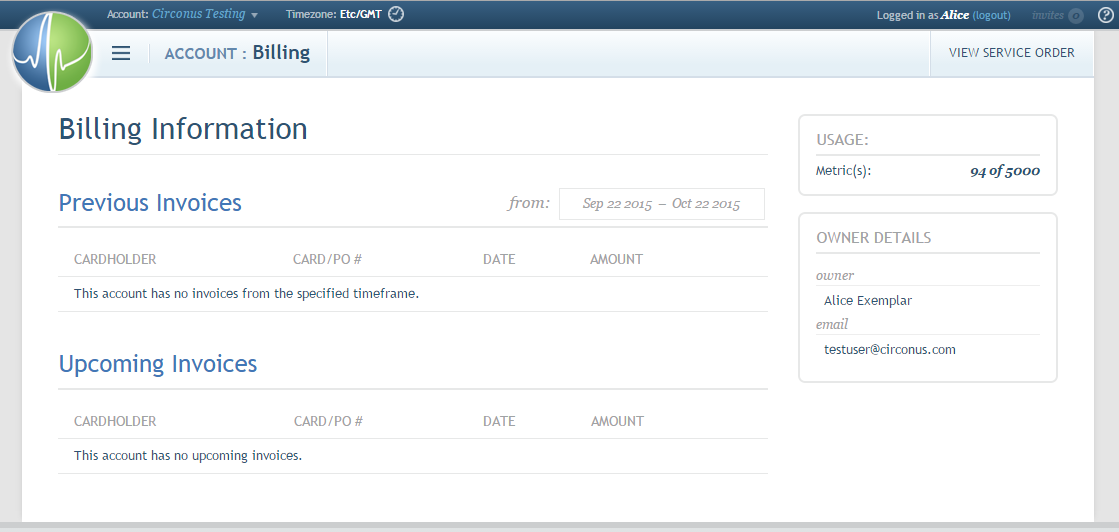
Task: Click Previous Invoices CARDHOLDER column header
Action: click(115, 259)
